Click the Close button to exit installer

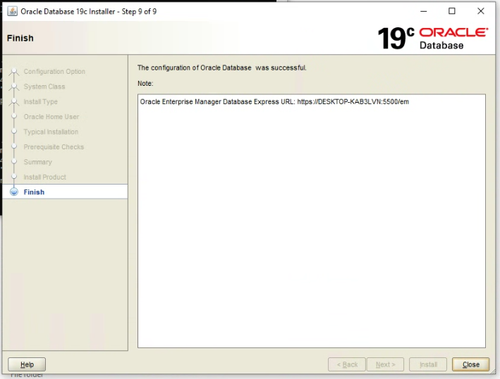pos(471,364)
